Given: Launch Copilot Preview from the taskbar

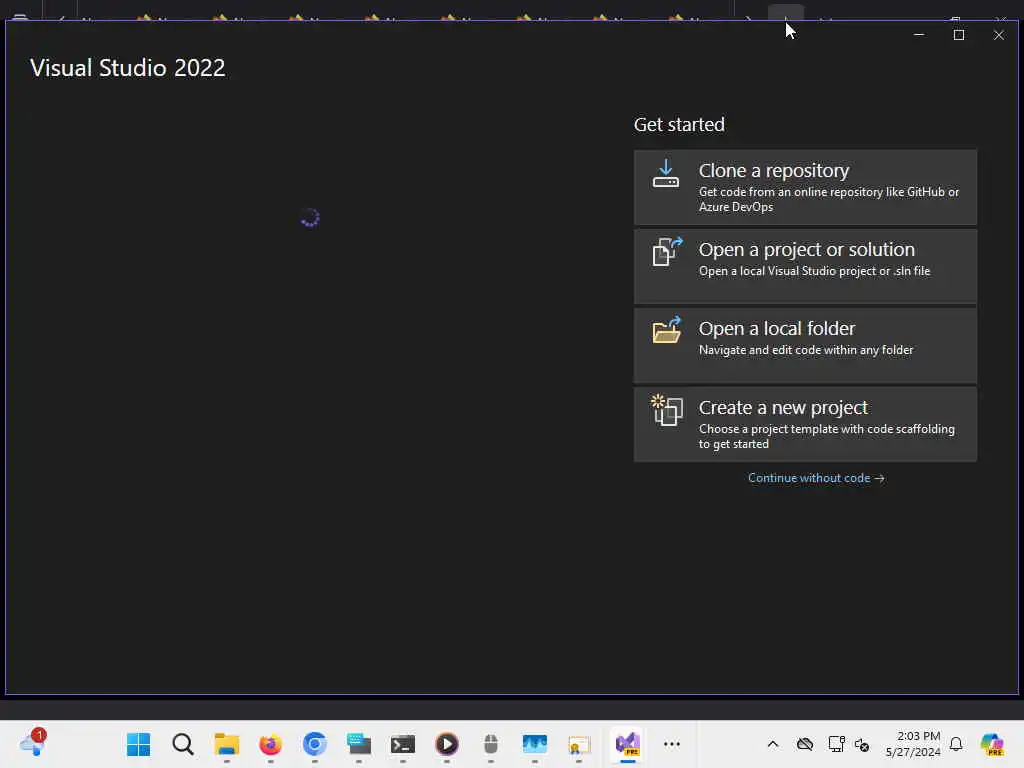Looking at the screenshot, I should tap(992, 744).
